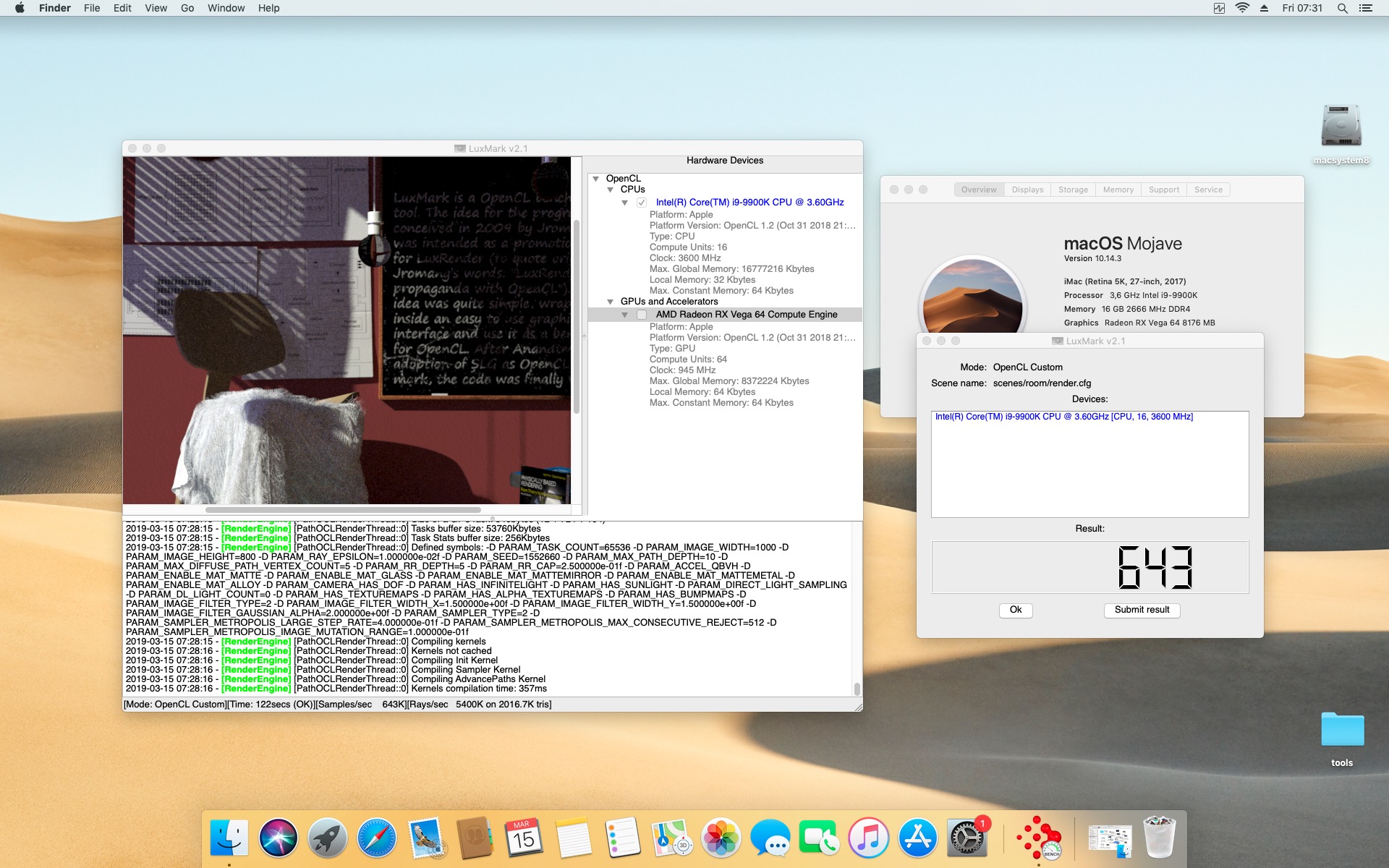Screen dimensions: 1389x868
Task: Open Photos app from dock
Action: 721,838
